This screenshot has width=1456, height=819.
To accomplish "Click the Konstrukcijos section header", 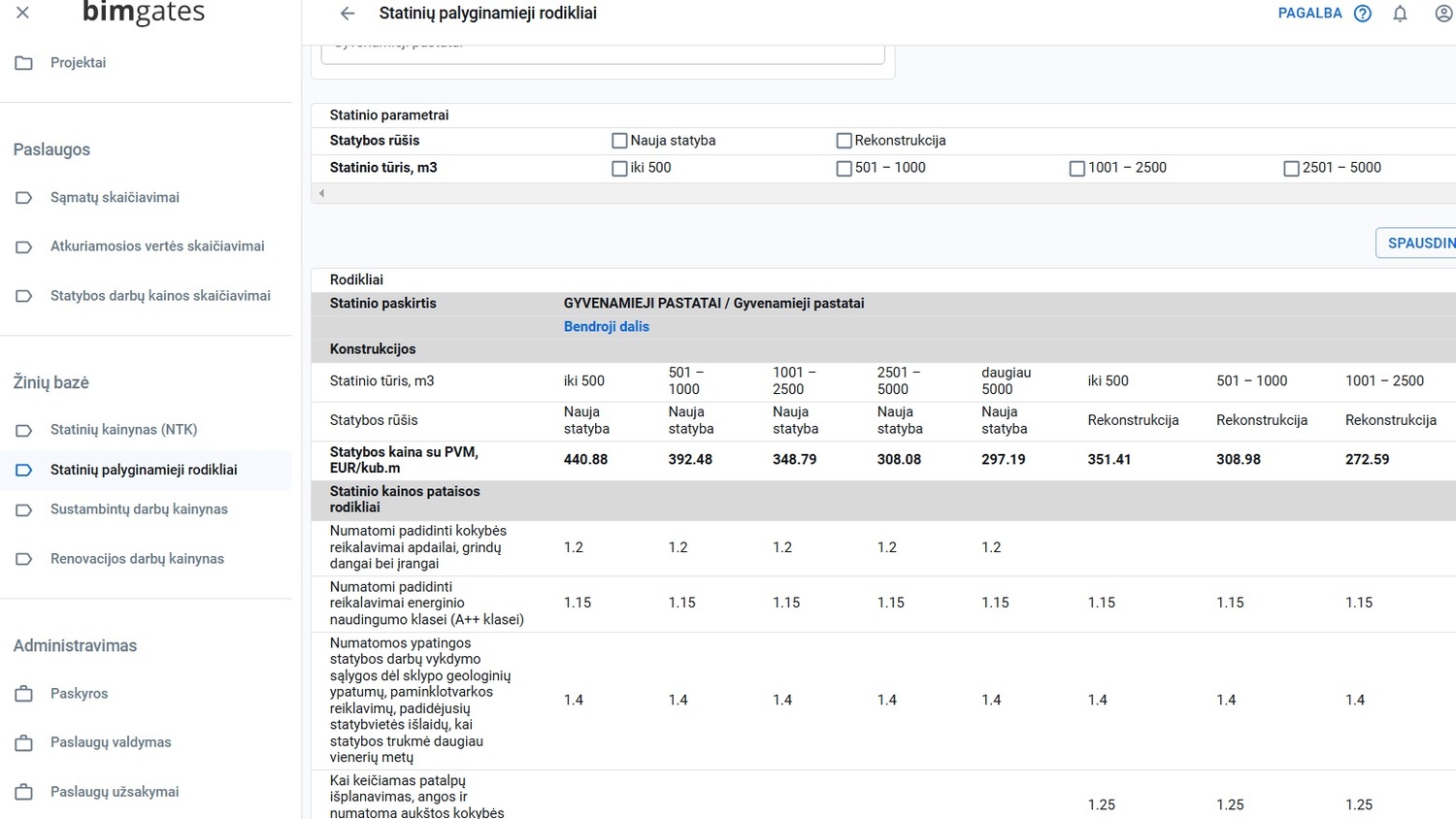I will (x=373, y=349).
